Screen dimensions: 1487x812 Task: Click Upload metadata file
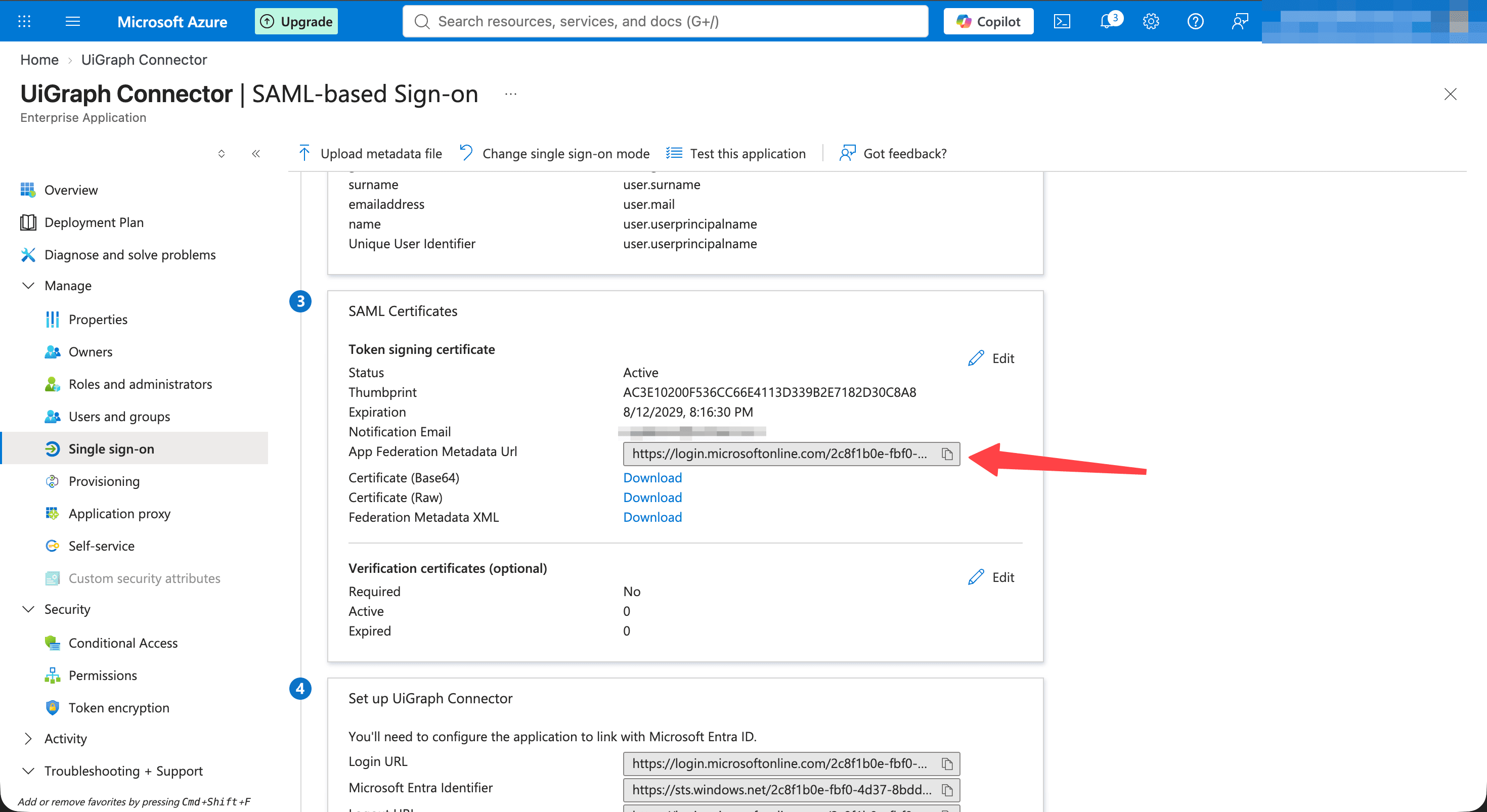pyautogui.click(x=370, y=154)
